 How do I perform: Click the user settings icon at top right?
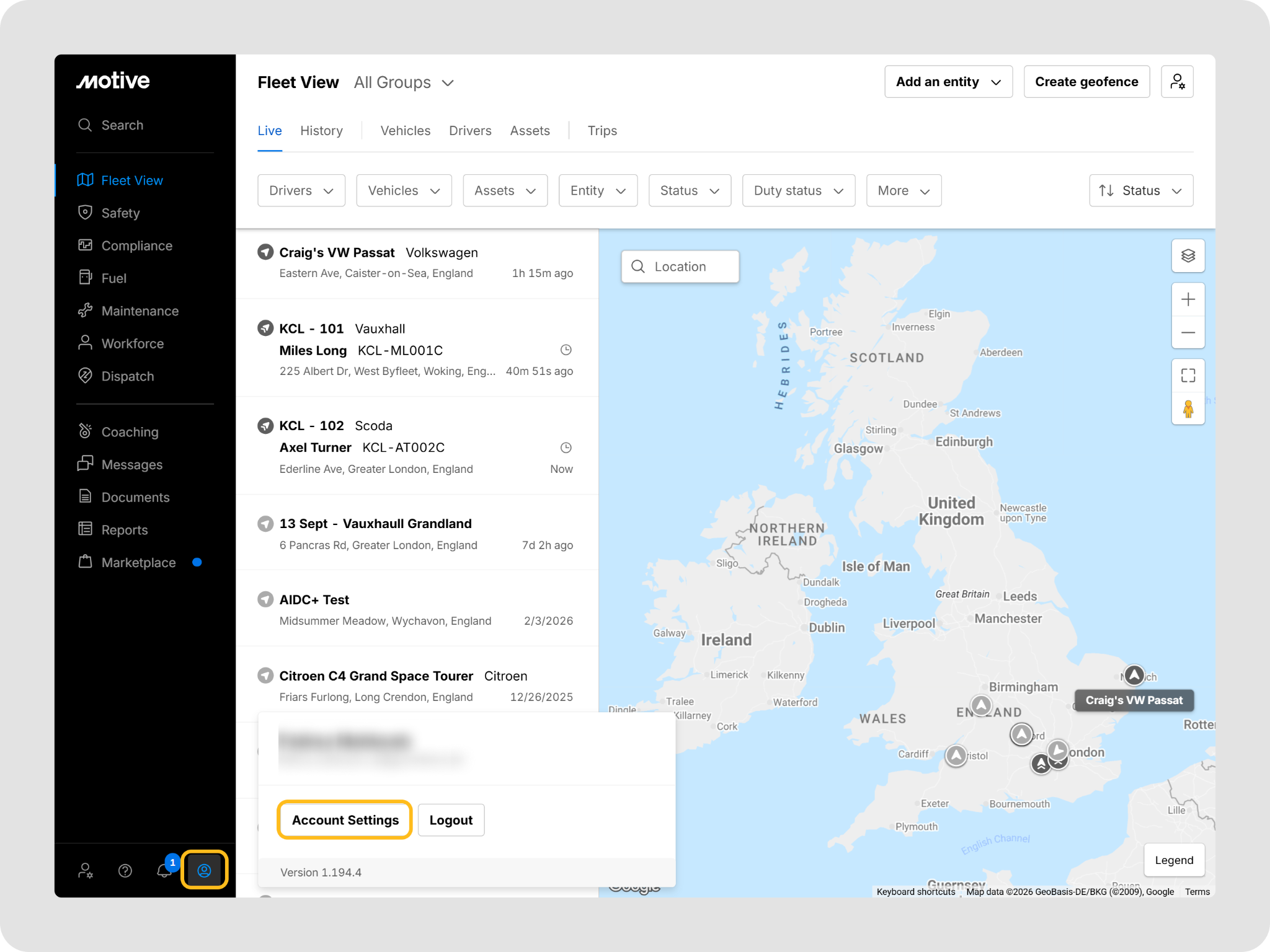tap(1176, 82)
